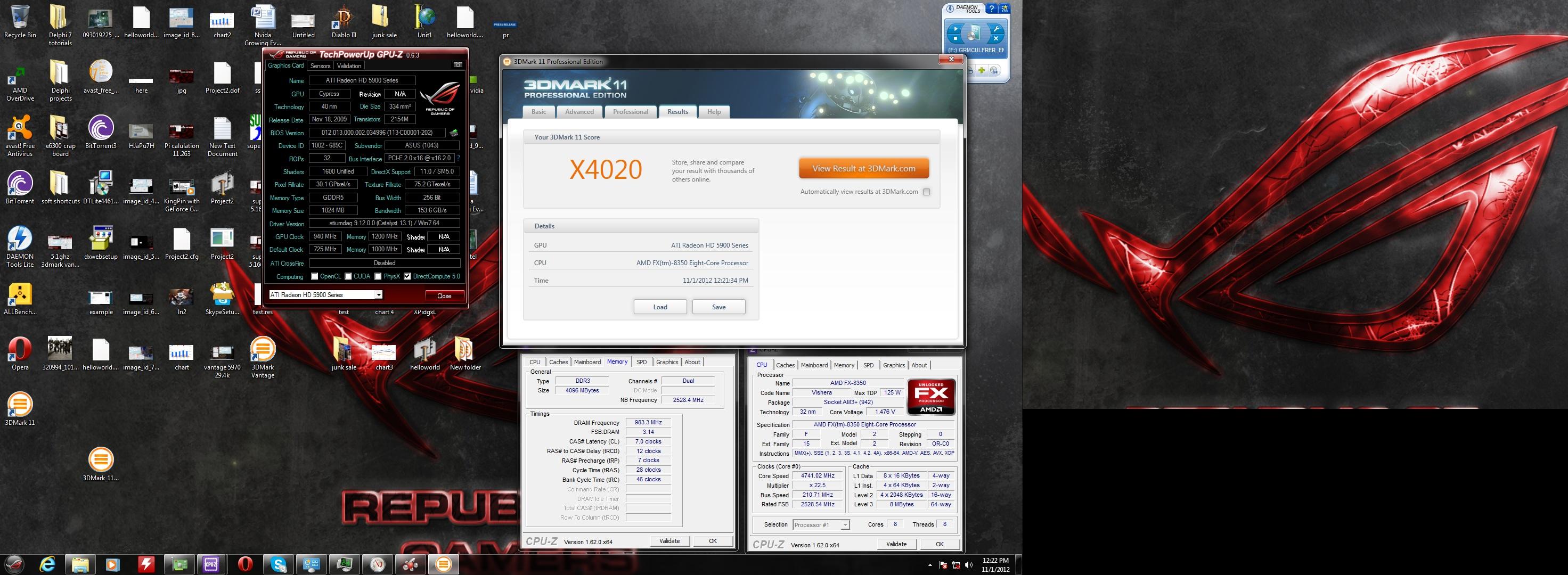Click the play mount button in Daemon Tools gadget
The height and width of the screenshot is (575, 1568).
tap(954, 28)
